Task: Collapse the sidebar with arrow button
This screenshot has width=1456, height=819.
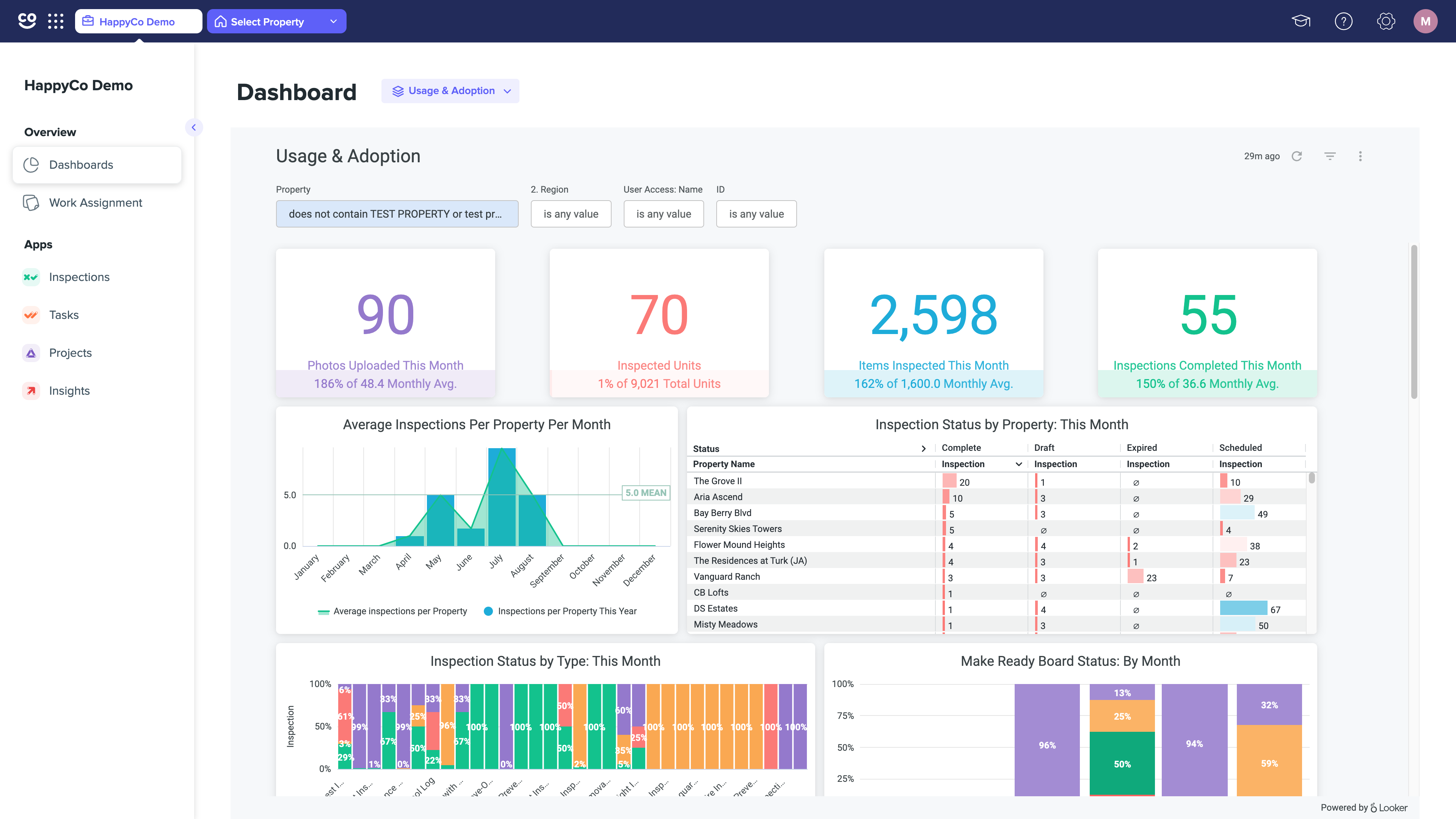Action: 194,127
